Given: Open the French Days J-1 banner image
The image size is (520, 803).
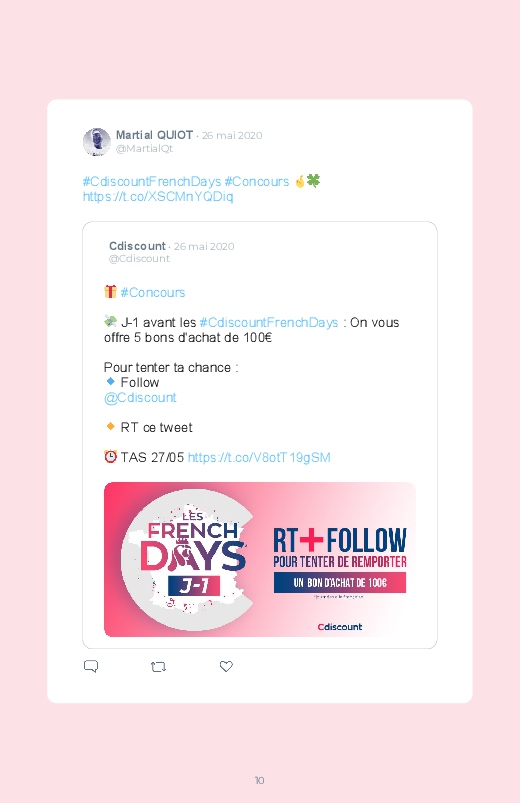Looking at the screenshot, I should [260, 559].
